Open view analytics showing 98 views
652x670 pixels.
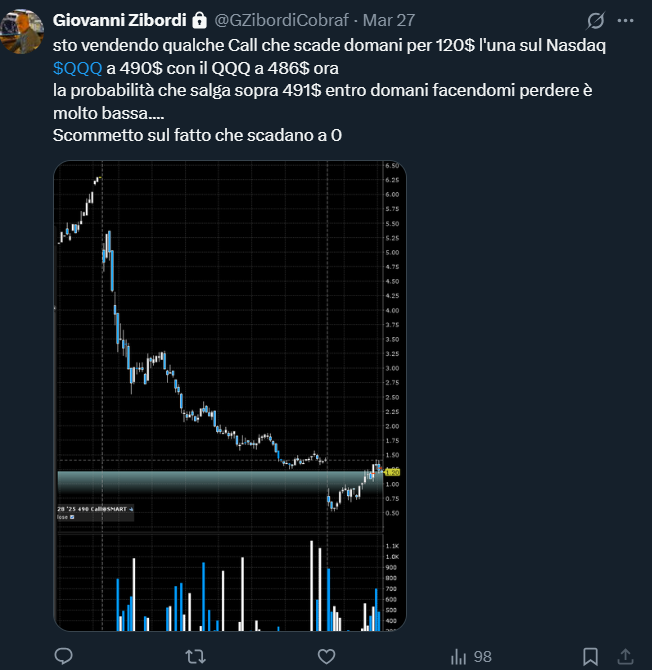(x=470, y=656)
